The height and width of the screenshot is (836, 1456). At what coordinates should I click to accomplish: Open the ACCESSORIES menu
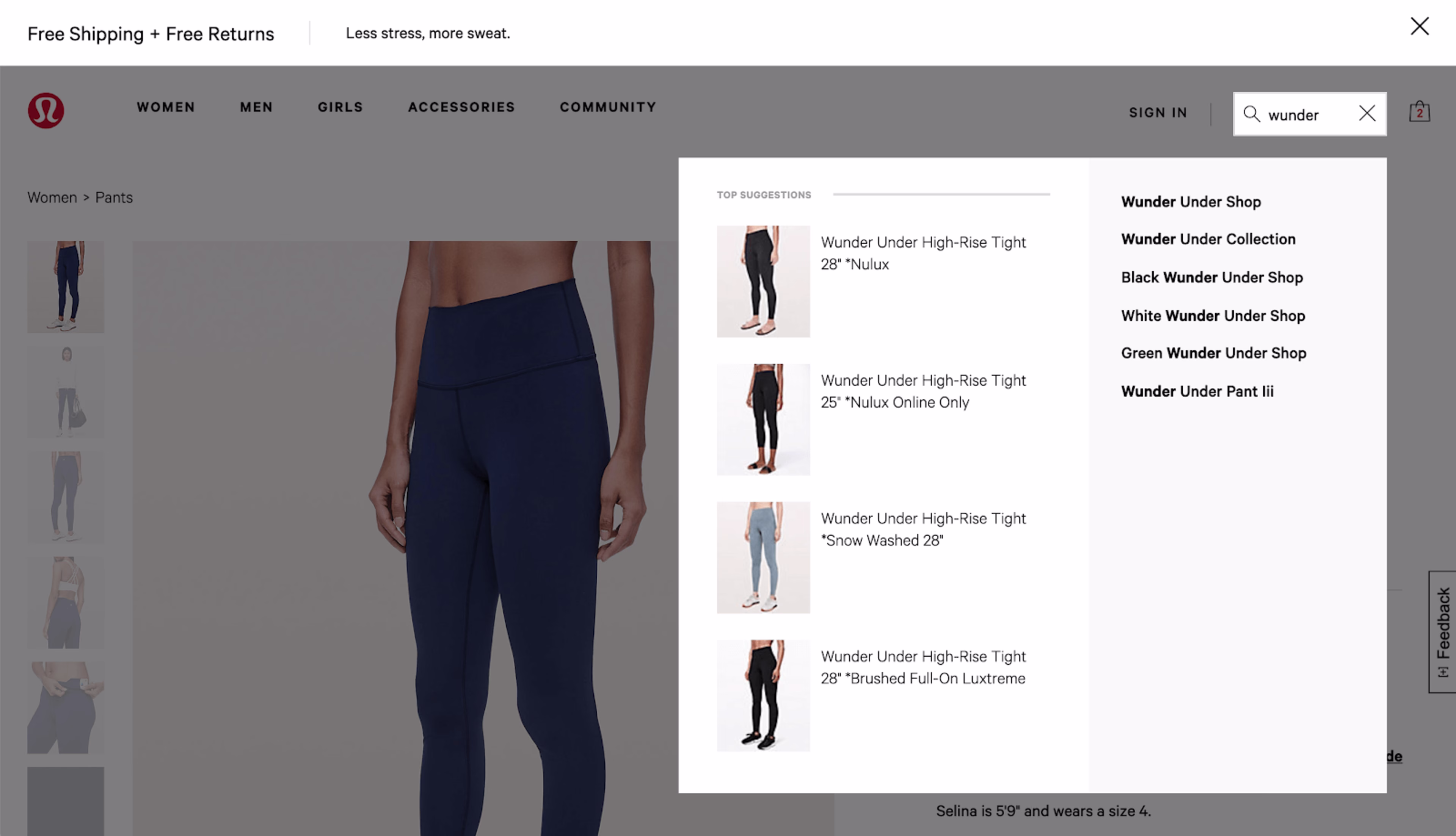(461, 107)
